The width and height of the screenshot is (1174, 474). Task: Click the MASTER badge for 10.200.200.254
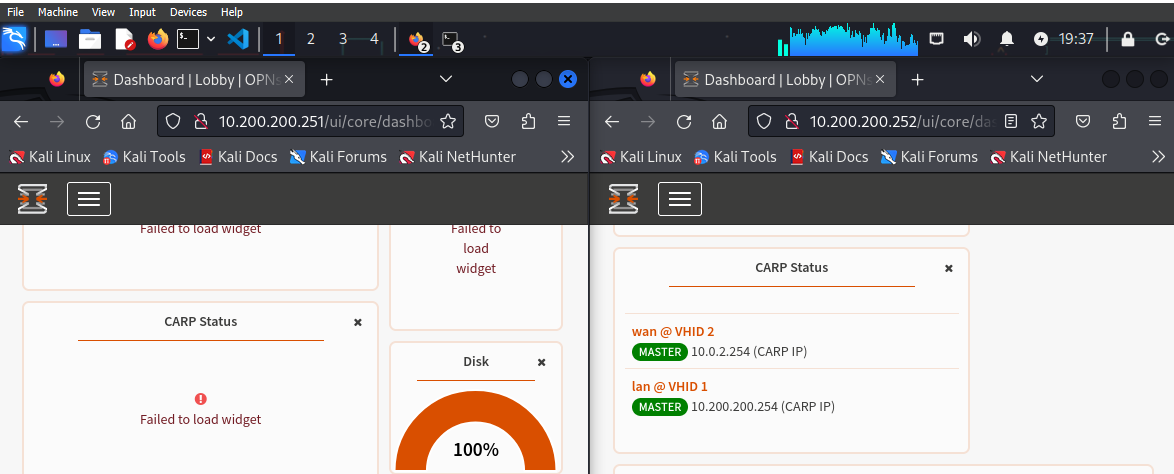tap(660, 407)
